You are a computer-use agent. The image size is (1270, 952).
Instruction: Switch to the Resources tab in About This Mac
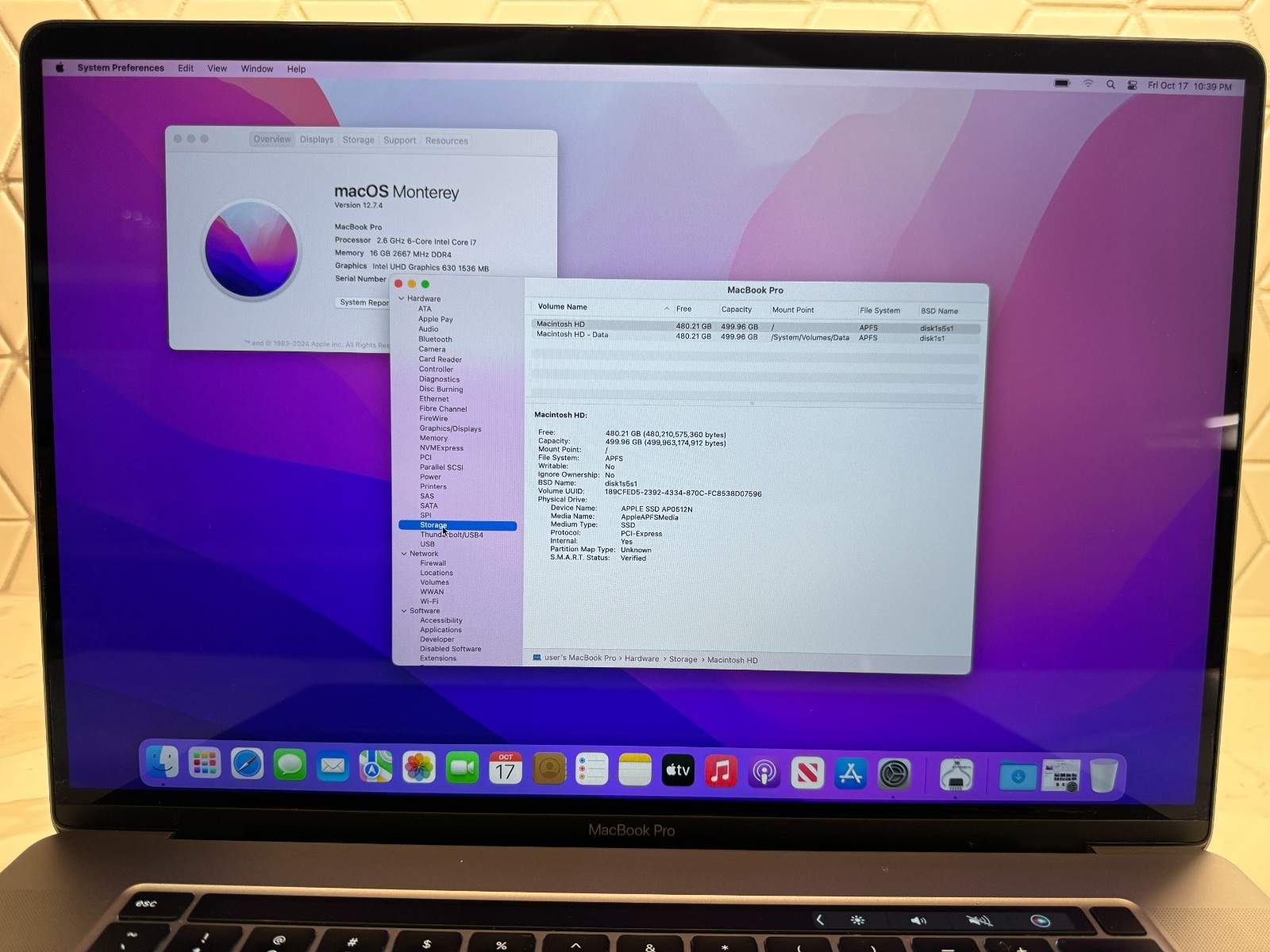click(447, 141)
